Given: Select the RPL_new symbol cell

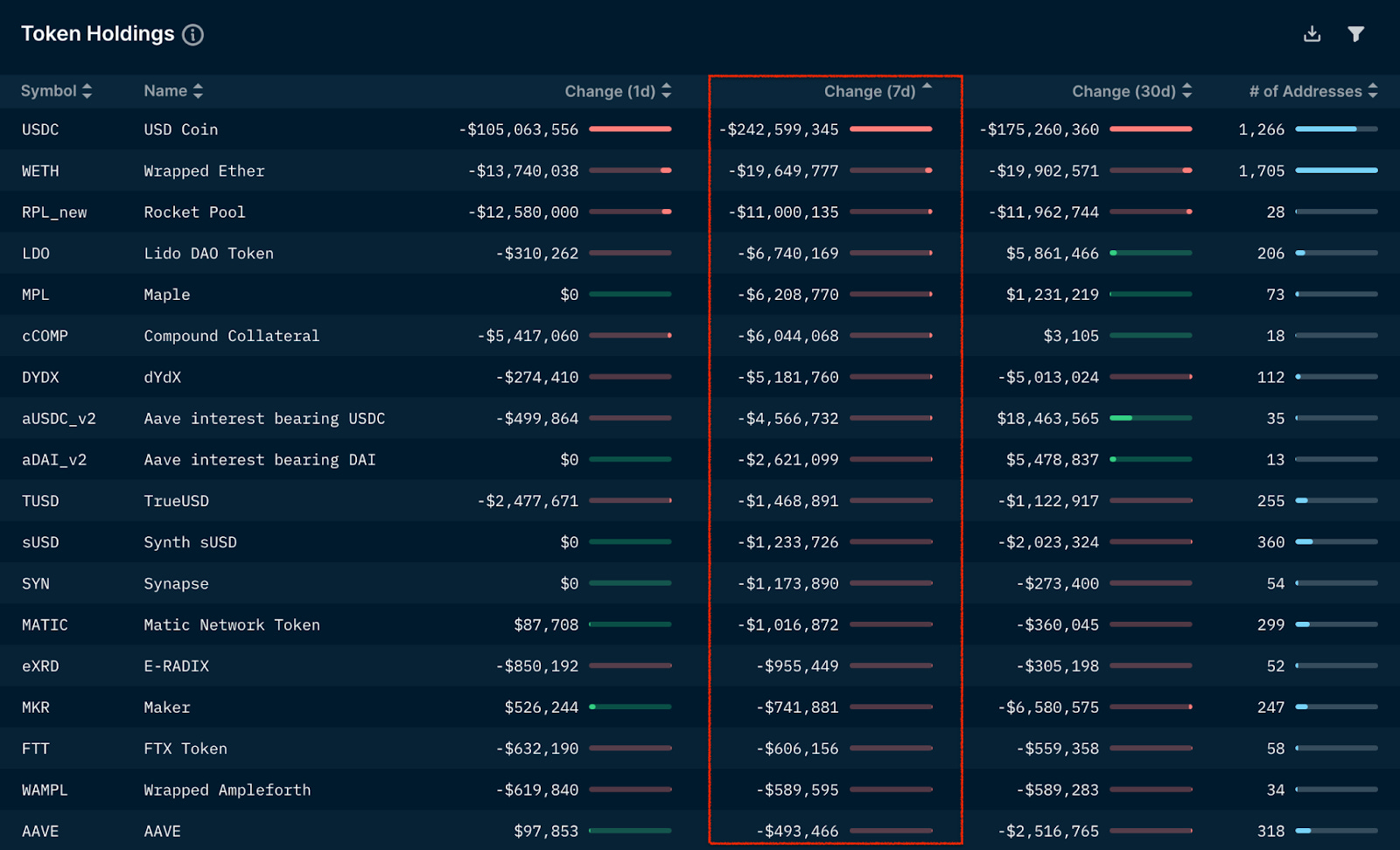Looking at the screenshot, I should [54, 212].
